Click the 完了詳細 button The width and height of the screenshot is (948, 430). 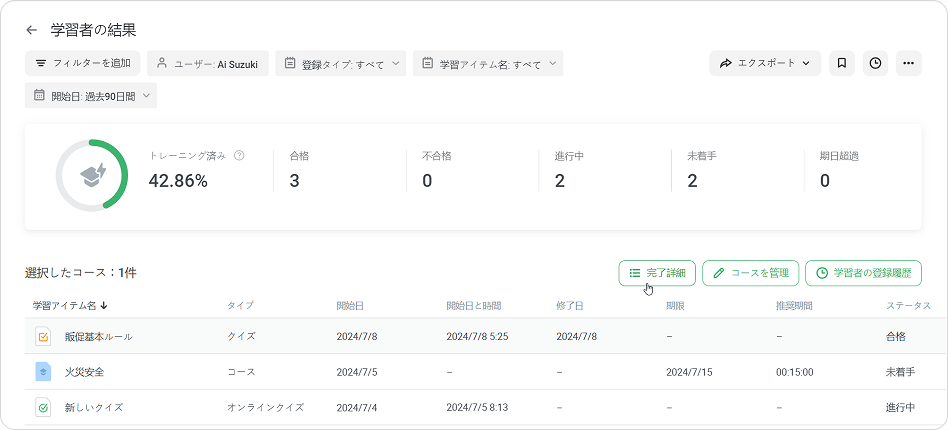657,273
